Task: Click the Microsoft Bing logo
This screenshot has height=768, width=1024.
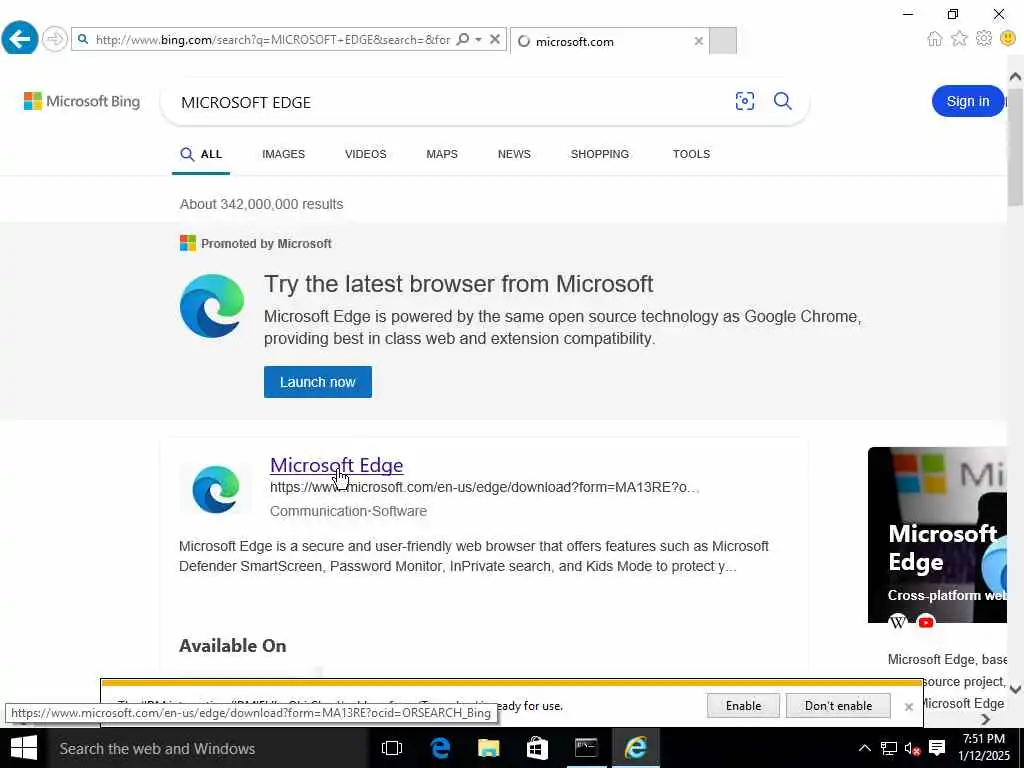Action: (x=82, y=101)
